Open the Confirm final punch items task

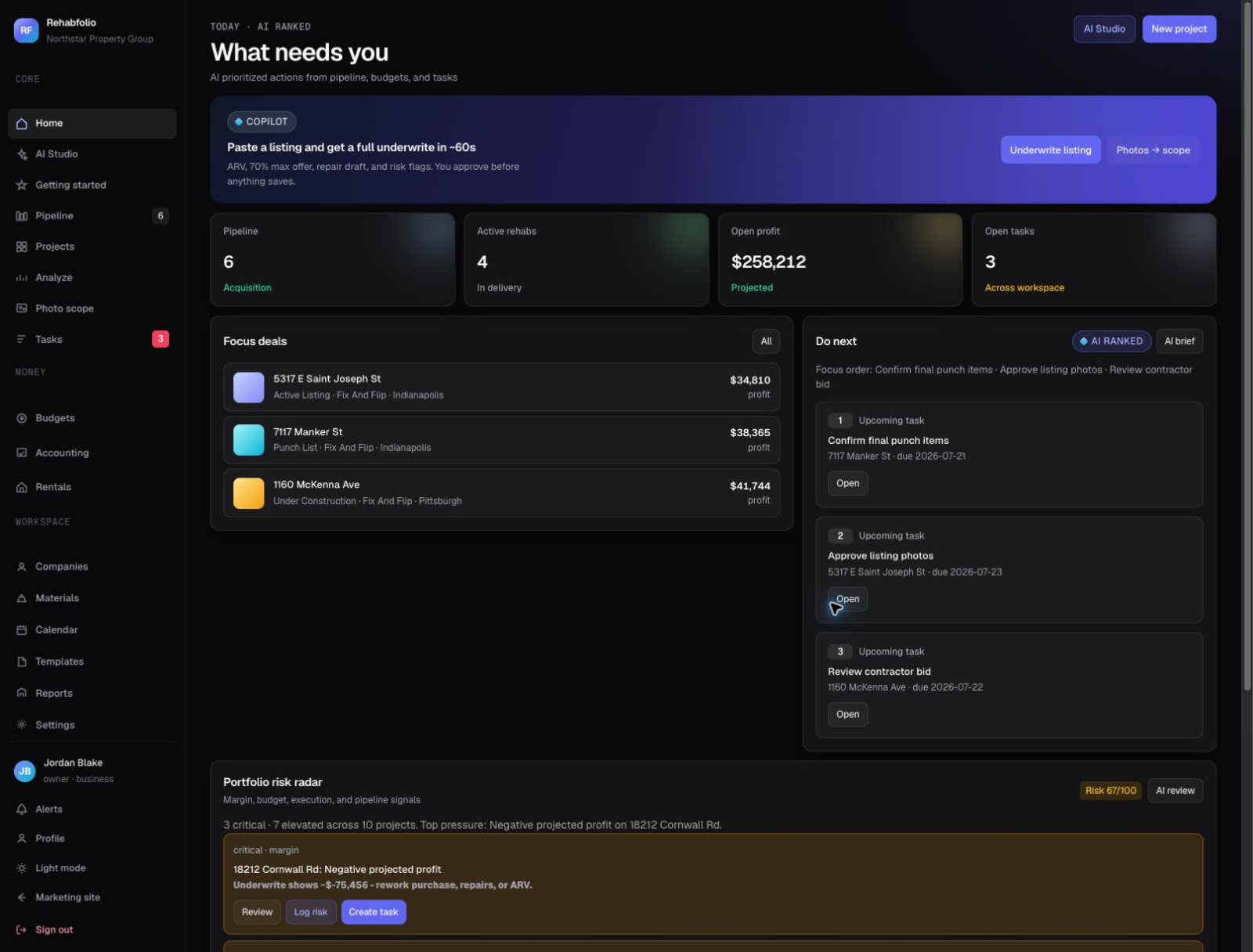click(847, 484)
